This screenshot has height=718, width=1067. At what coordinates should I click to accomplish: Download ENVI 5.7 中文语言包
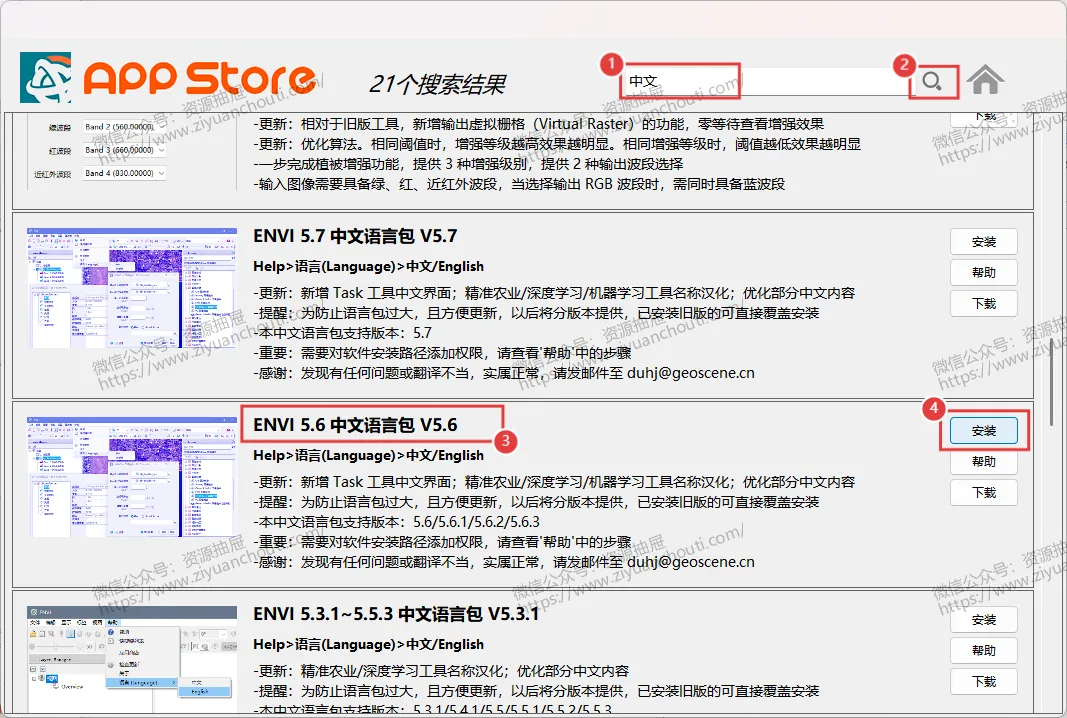[x=984, y=304]
